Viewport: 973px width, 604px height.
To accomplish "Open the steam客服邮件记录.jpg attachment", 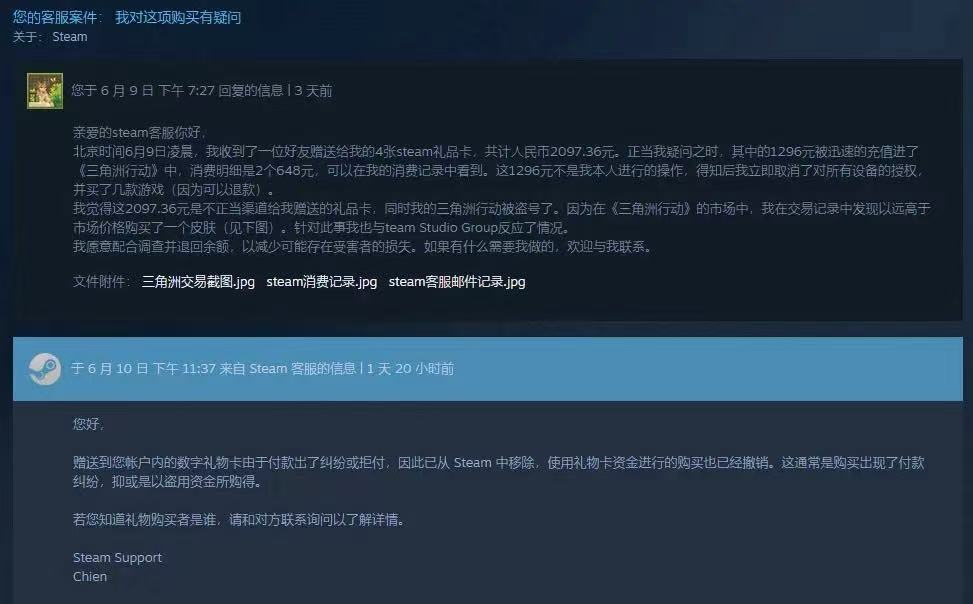I will pos(457,282).
